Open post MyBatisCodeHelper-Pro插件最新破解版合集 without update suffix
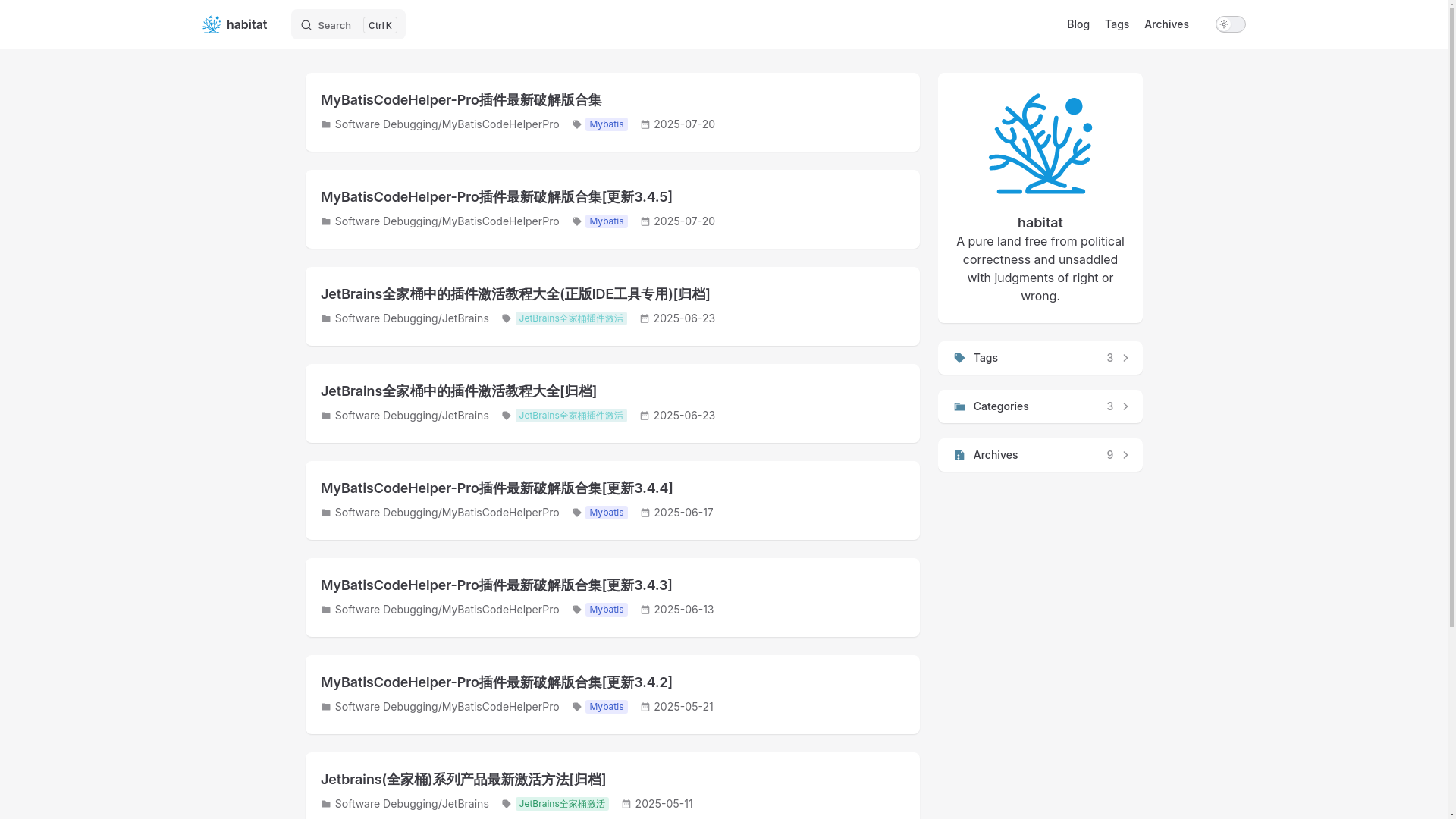 point(461,100)
